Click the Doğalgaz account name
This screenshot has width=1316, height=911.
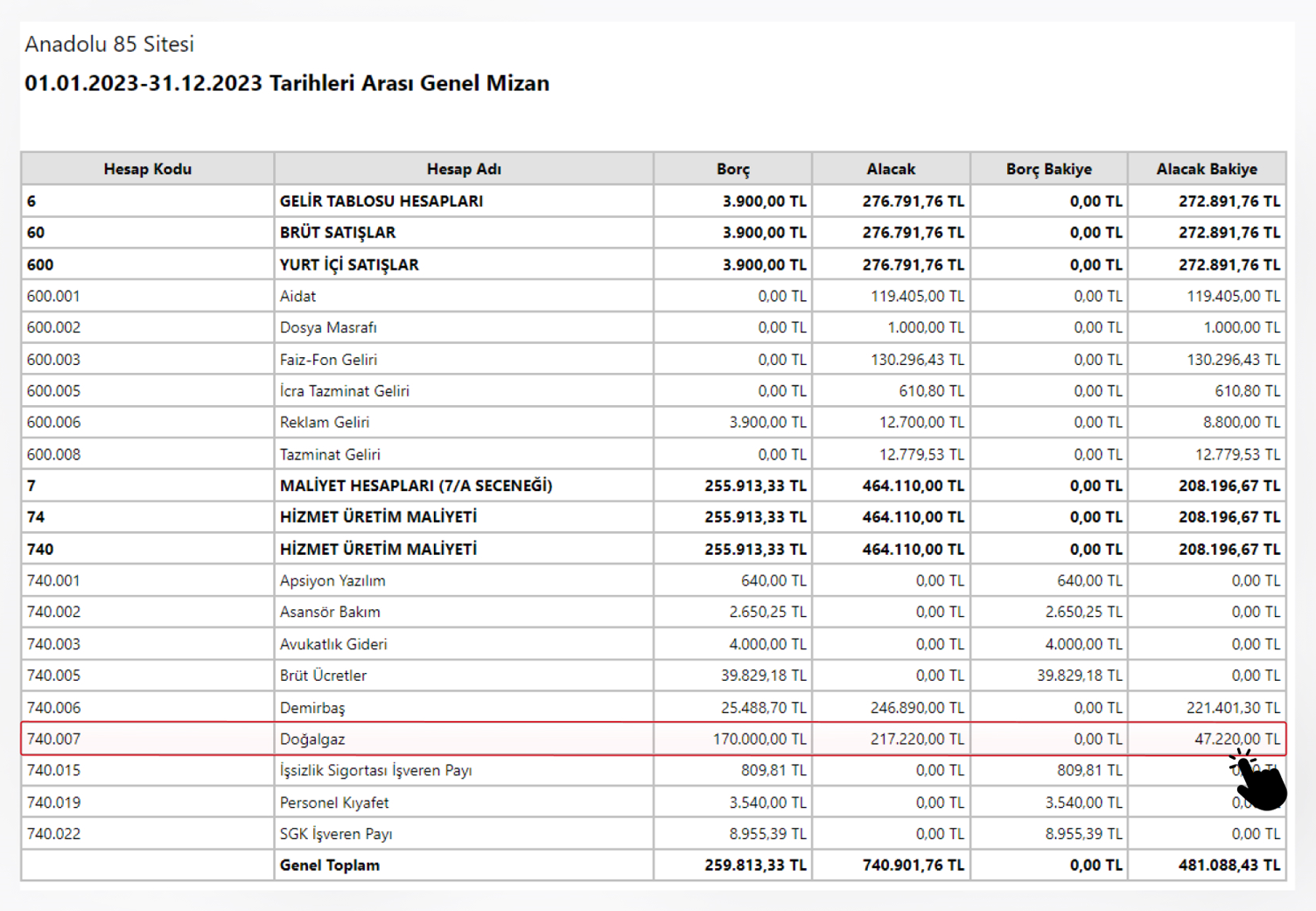(x=312, y=739)
